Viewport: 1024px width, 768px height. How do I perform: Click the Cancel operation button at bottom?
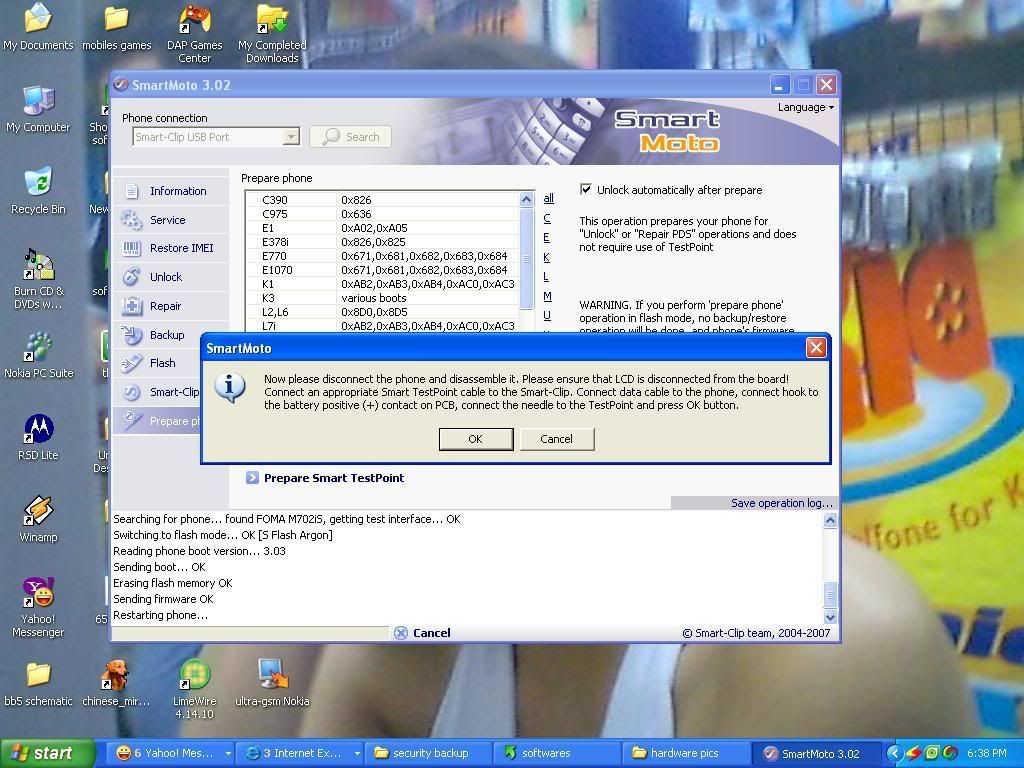423,633
